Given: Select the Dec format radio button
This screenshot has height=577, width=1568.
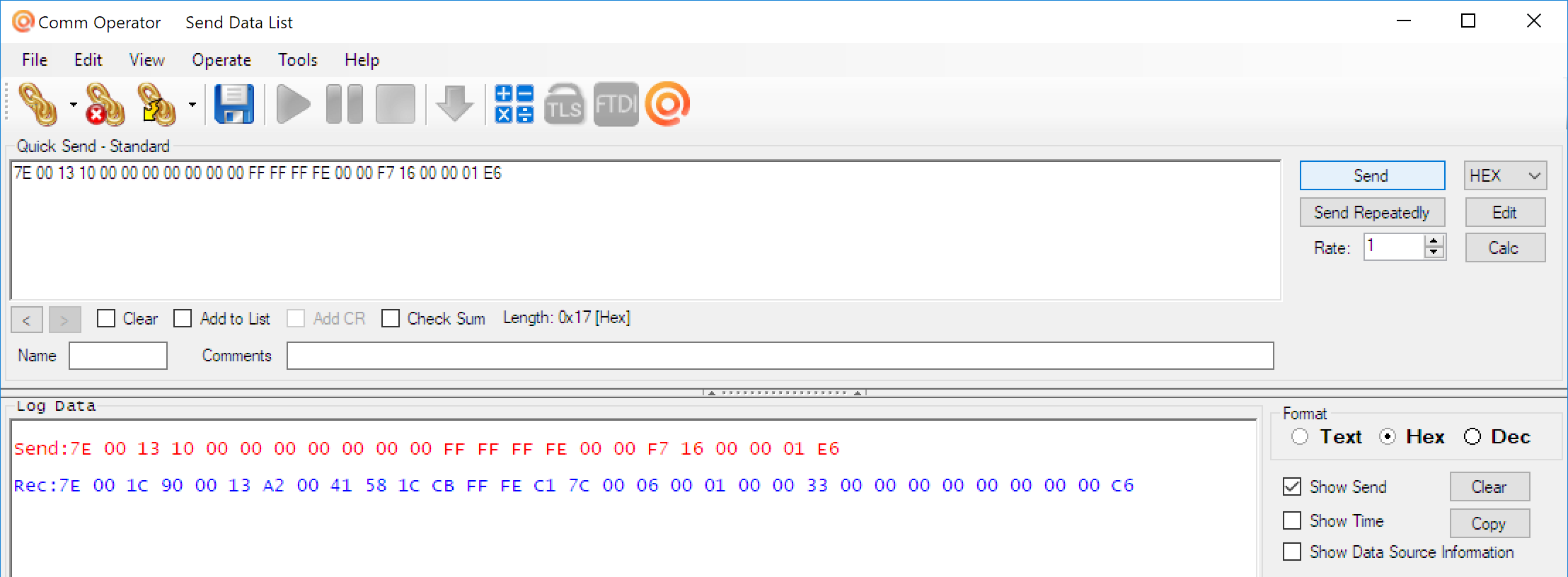Looking at the screenshot, I should [x=1472, y=437].
